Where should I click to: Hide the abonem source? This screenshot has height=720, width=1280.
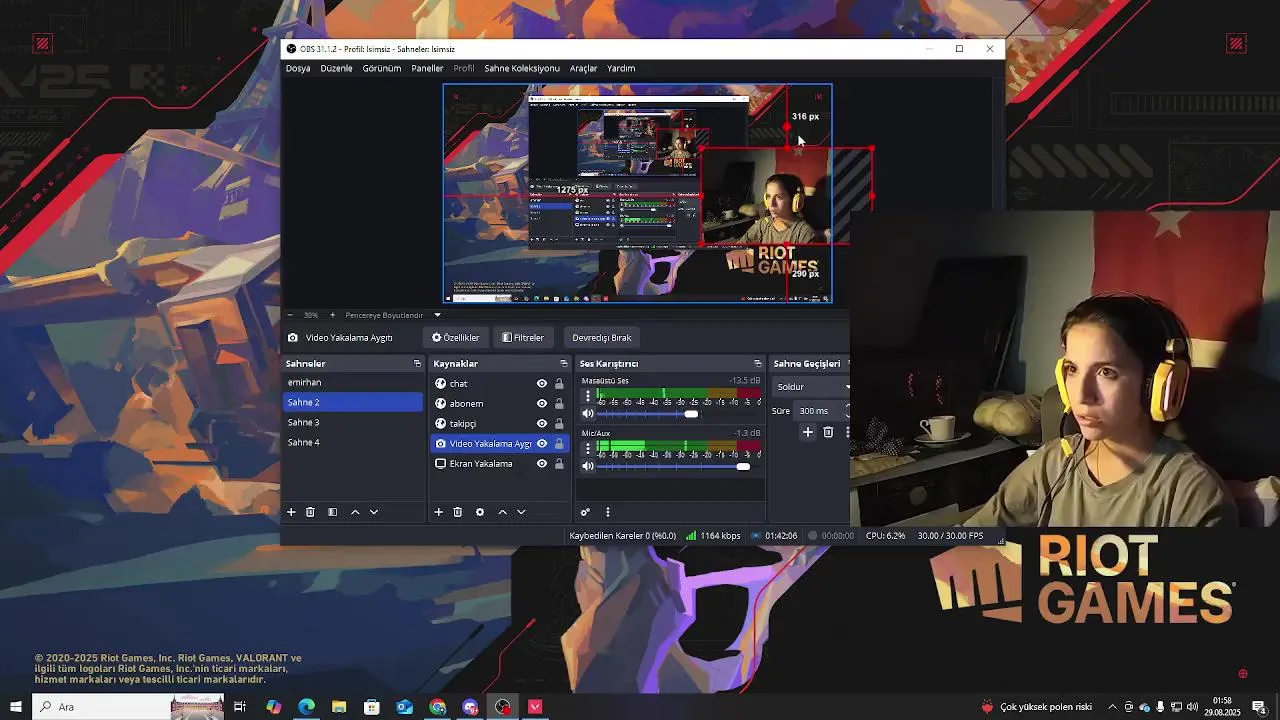542,404
